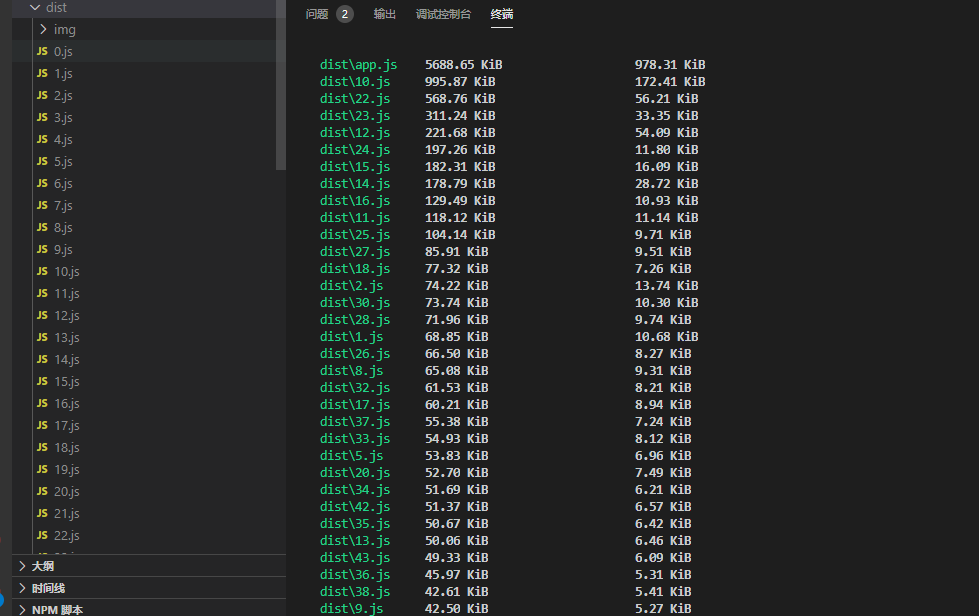Click the JS icon beside 10.js

pos(42,271)
